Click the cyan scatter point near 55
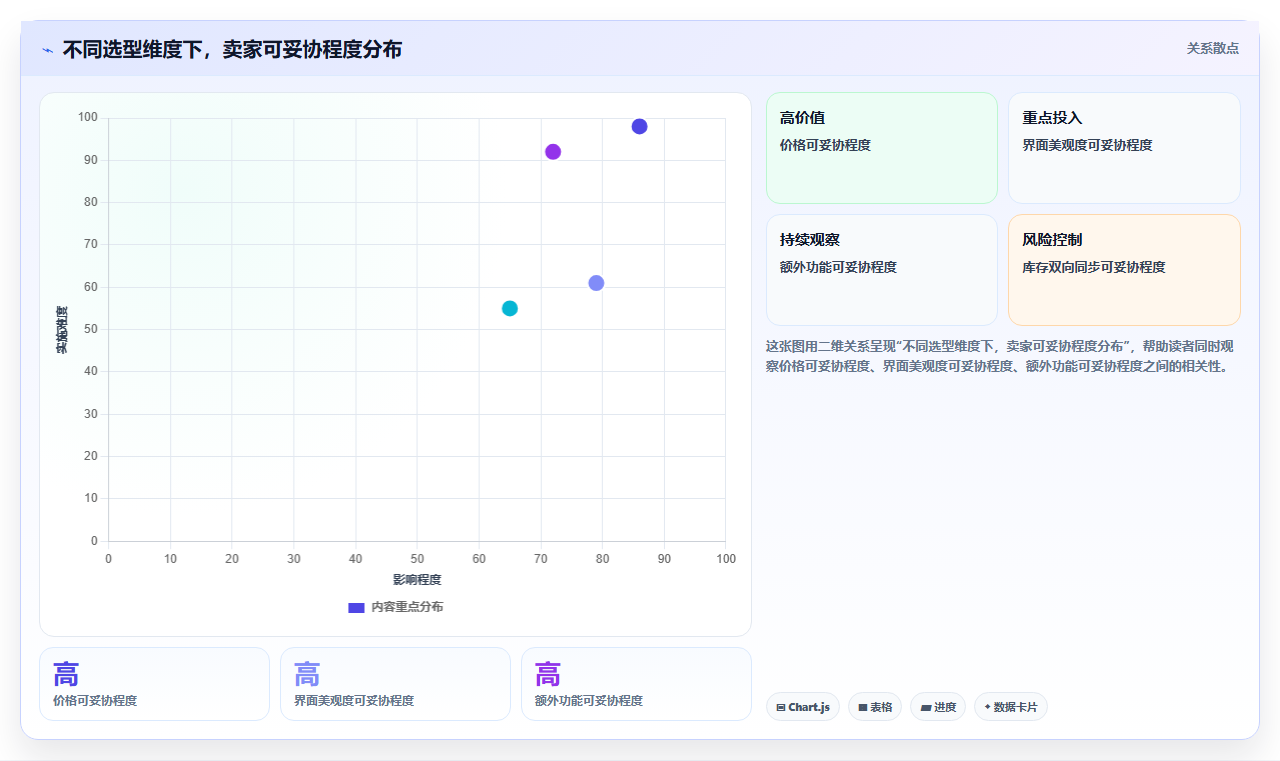The image size is (1280, 761). point(510,308)
